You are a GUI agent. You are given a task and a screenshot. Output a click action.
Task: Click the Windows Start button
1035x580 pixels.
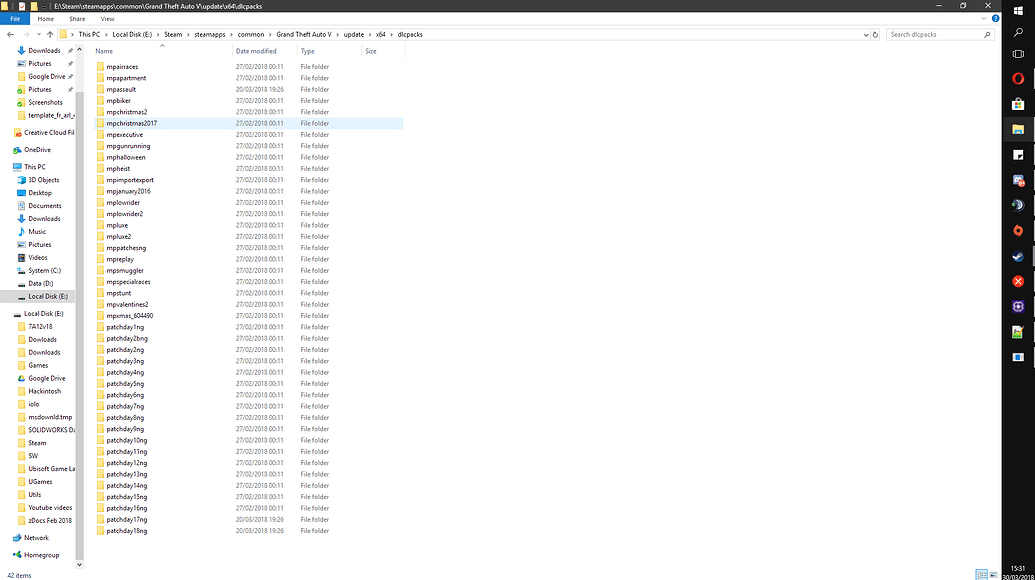tap(1019, 10)
